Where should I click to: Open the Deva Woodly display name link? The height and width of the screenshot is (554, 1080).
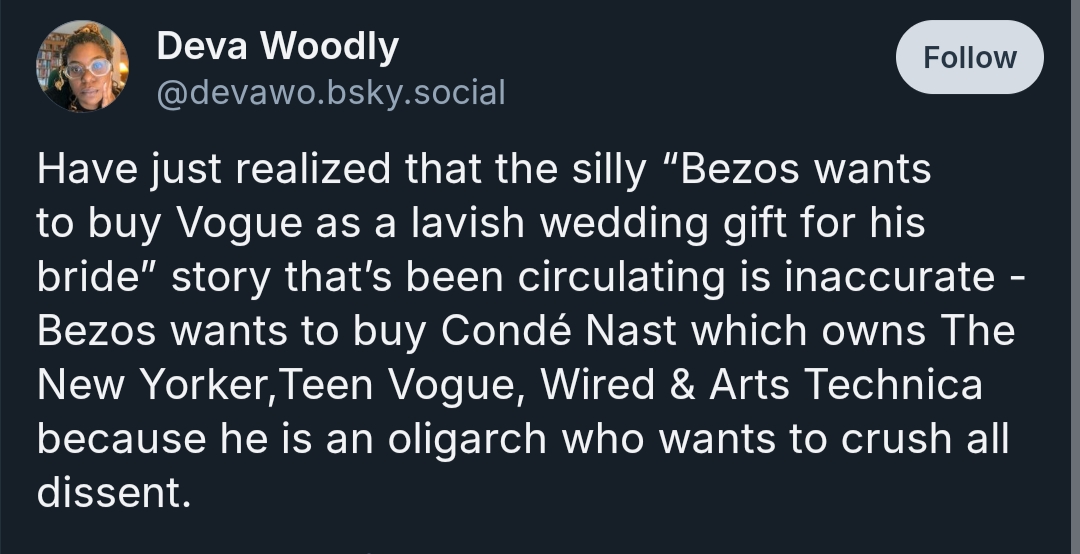277,45
